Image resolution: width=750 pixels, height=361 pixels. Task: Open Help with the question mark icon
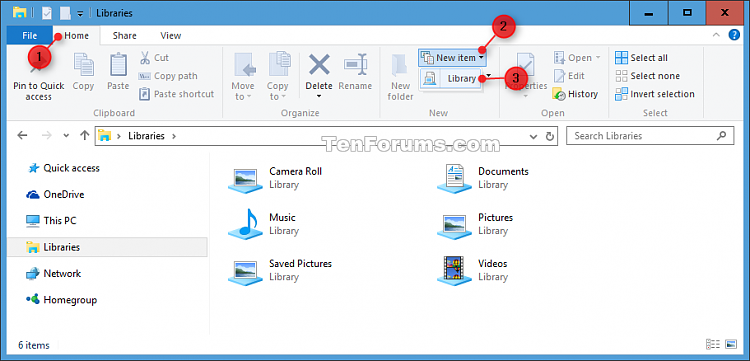click(x=734, y=35)
